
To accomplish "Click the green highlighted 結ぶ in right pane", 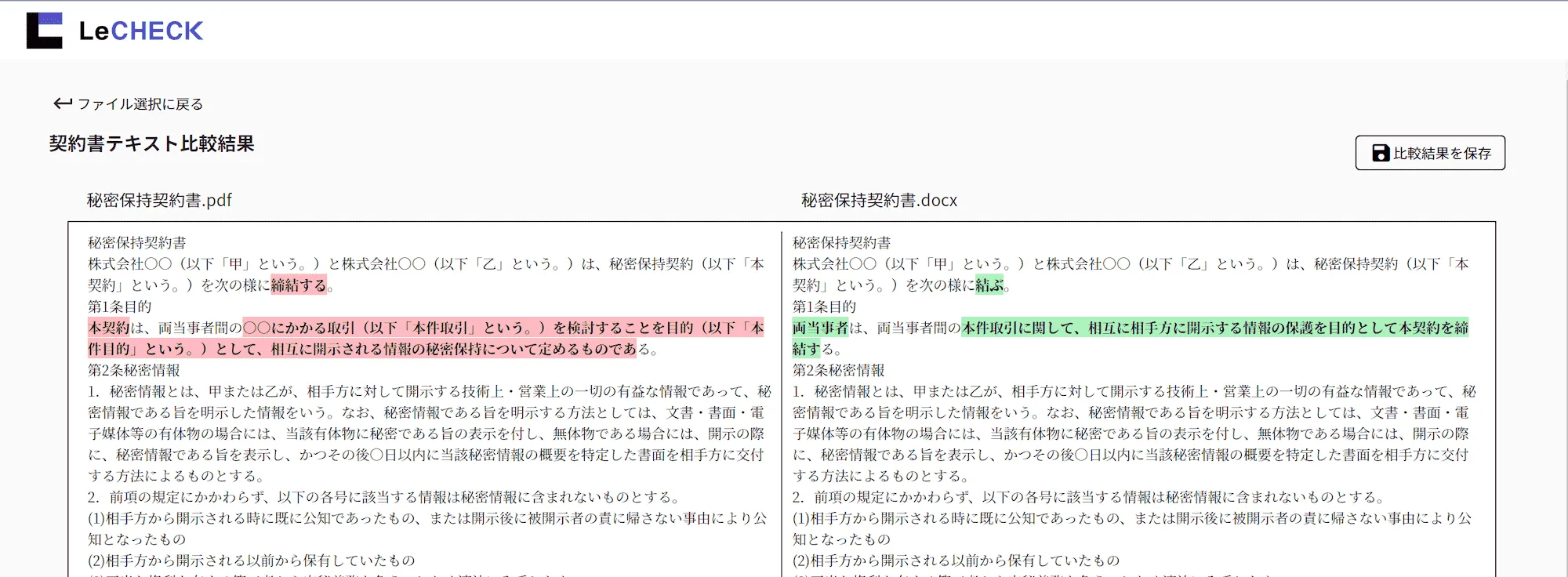I will pos(989,285).
